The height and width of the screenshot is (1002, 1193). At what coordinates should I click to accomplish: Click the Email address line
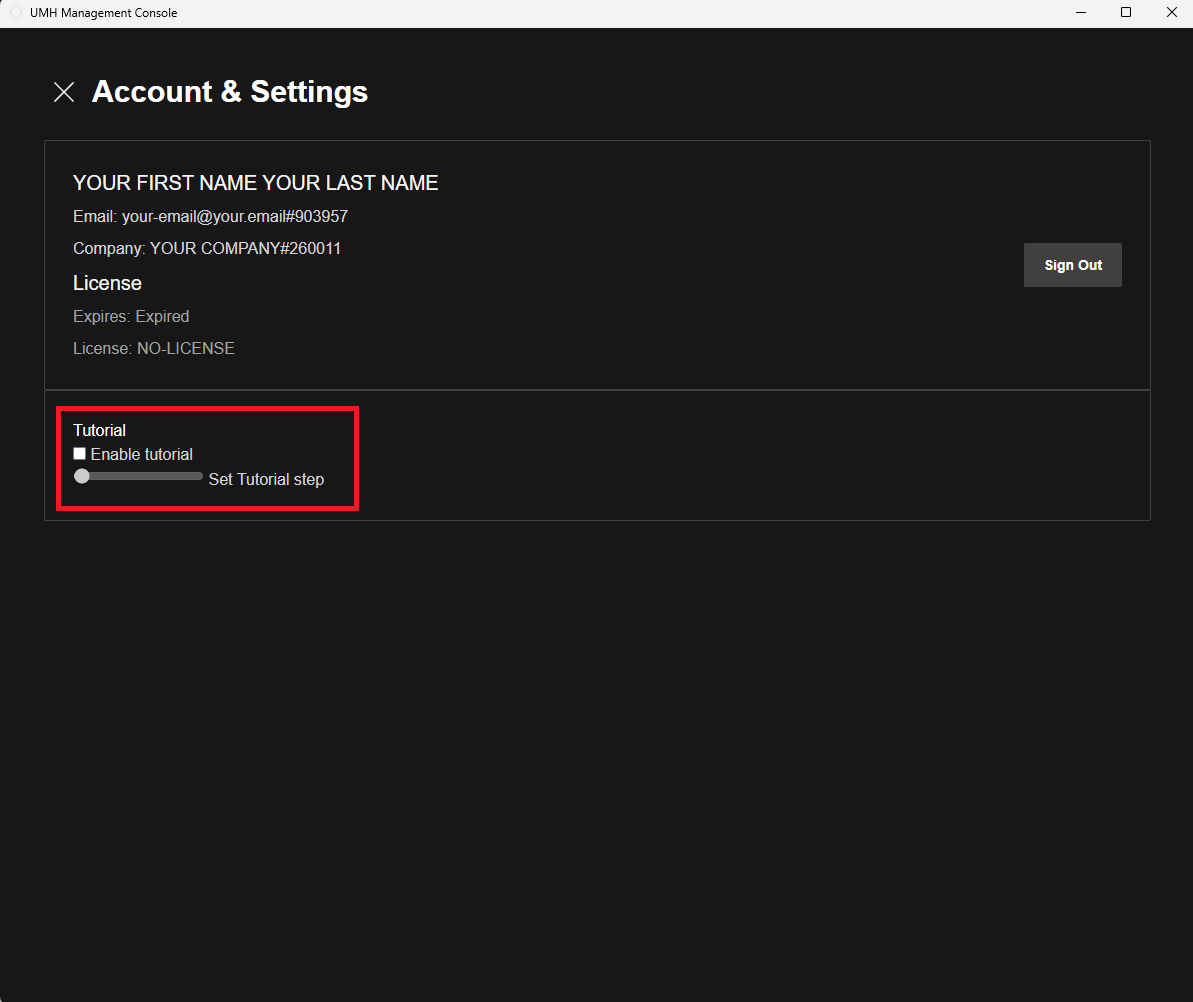point(210,216)
